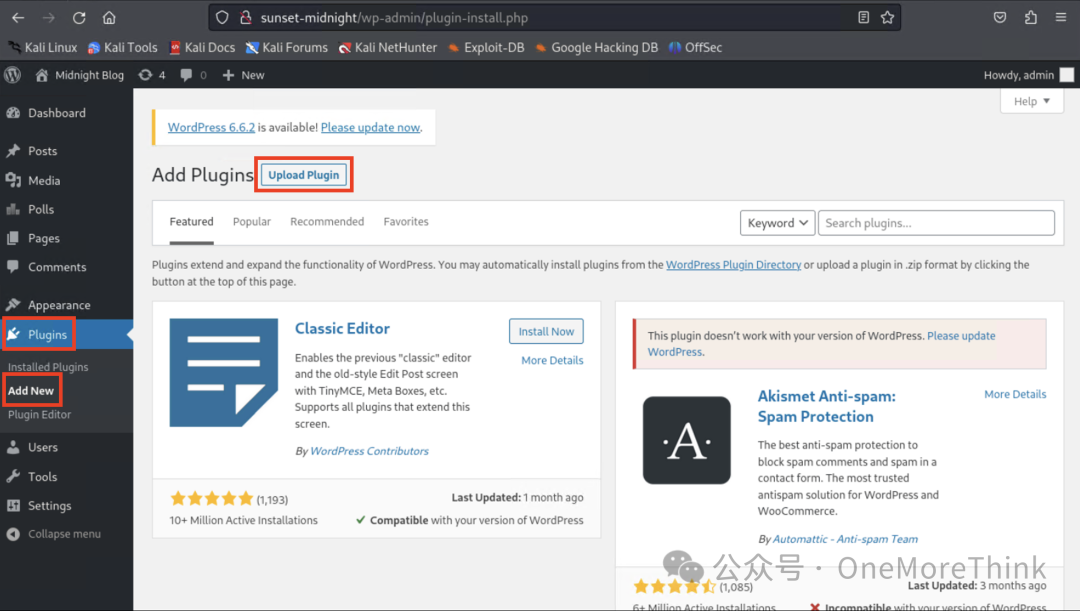Select Add New submenu item
Image resolution: width=1080 pixels, height=611 pixels.
click(x=31, y=391)
